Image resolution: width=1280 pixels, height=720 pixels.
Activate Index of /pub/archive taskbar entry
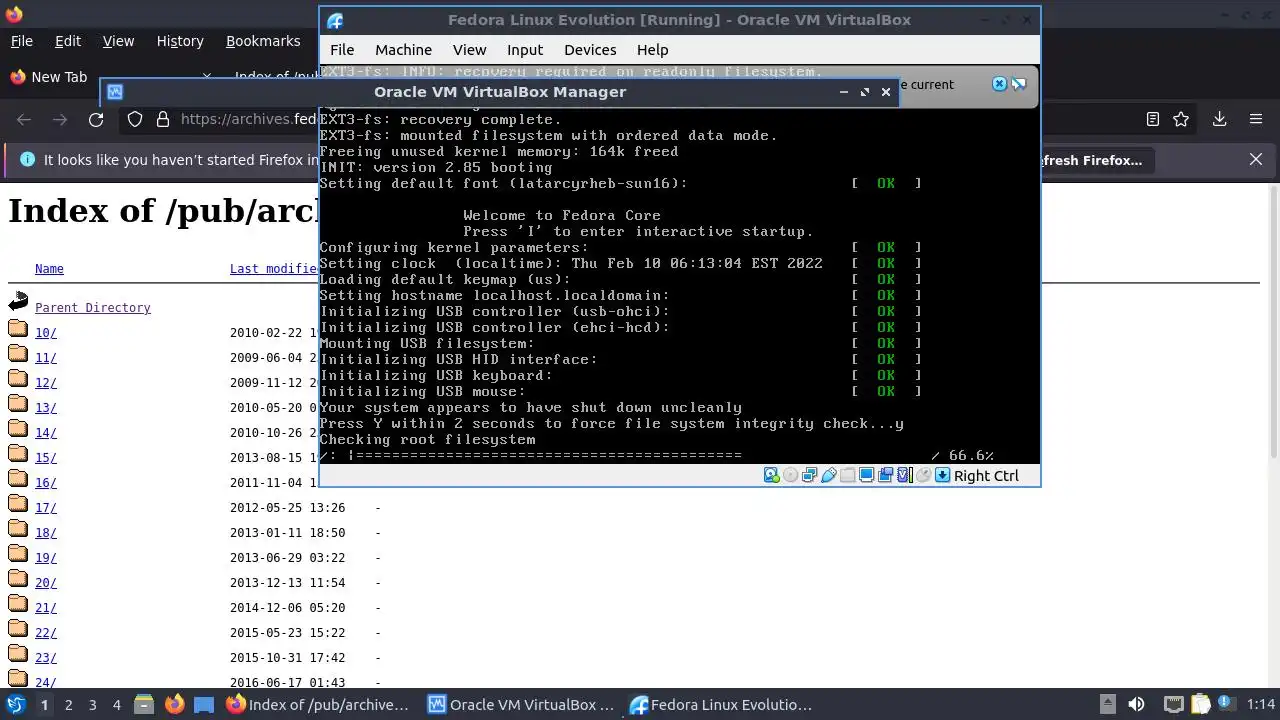pyautogui.click(x=318, y=704)
